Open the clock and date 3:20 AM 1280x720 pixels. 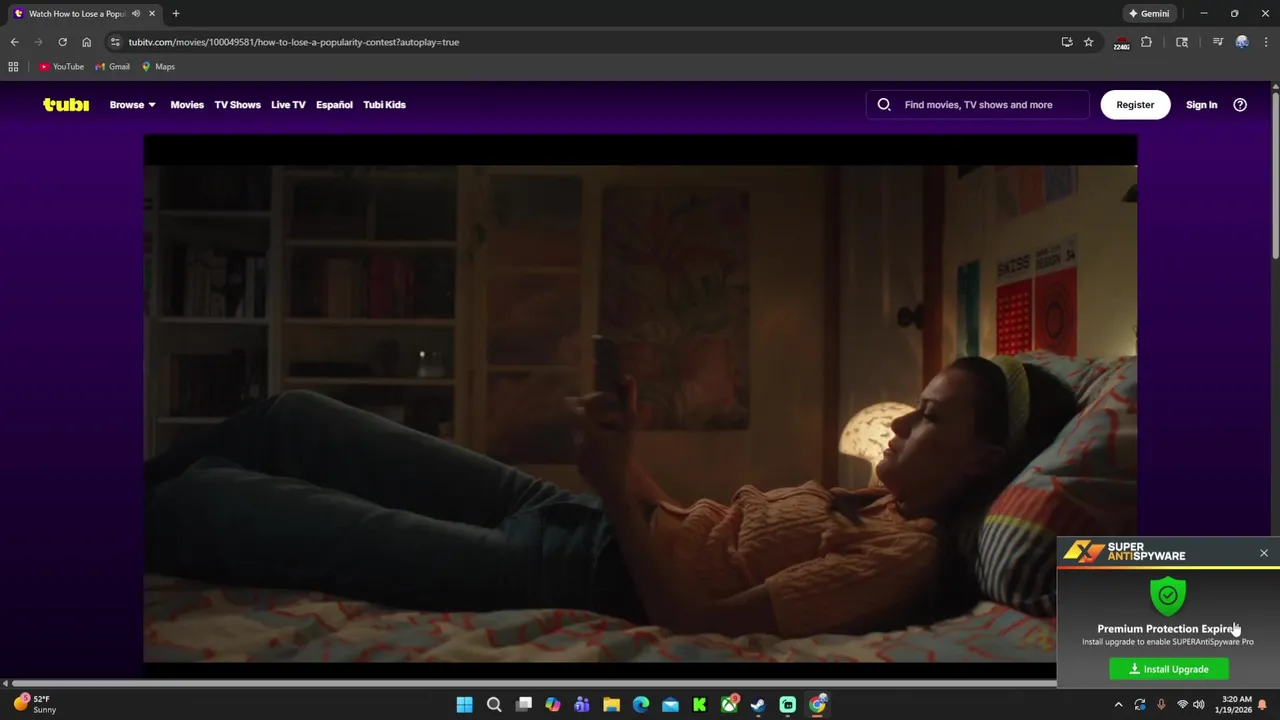(x=1236, y=704)
